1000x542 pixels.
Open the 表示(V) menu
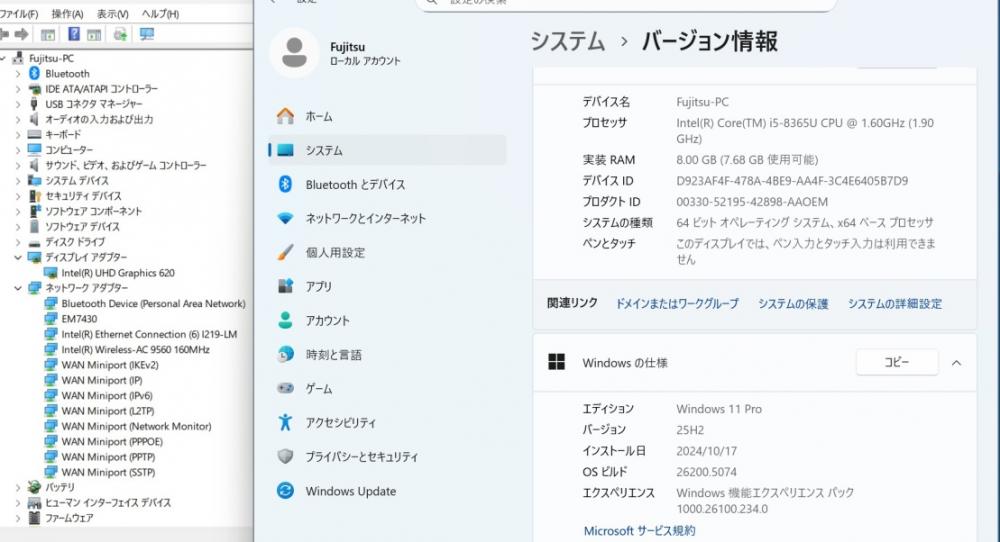(112, 13)
